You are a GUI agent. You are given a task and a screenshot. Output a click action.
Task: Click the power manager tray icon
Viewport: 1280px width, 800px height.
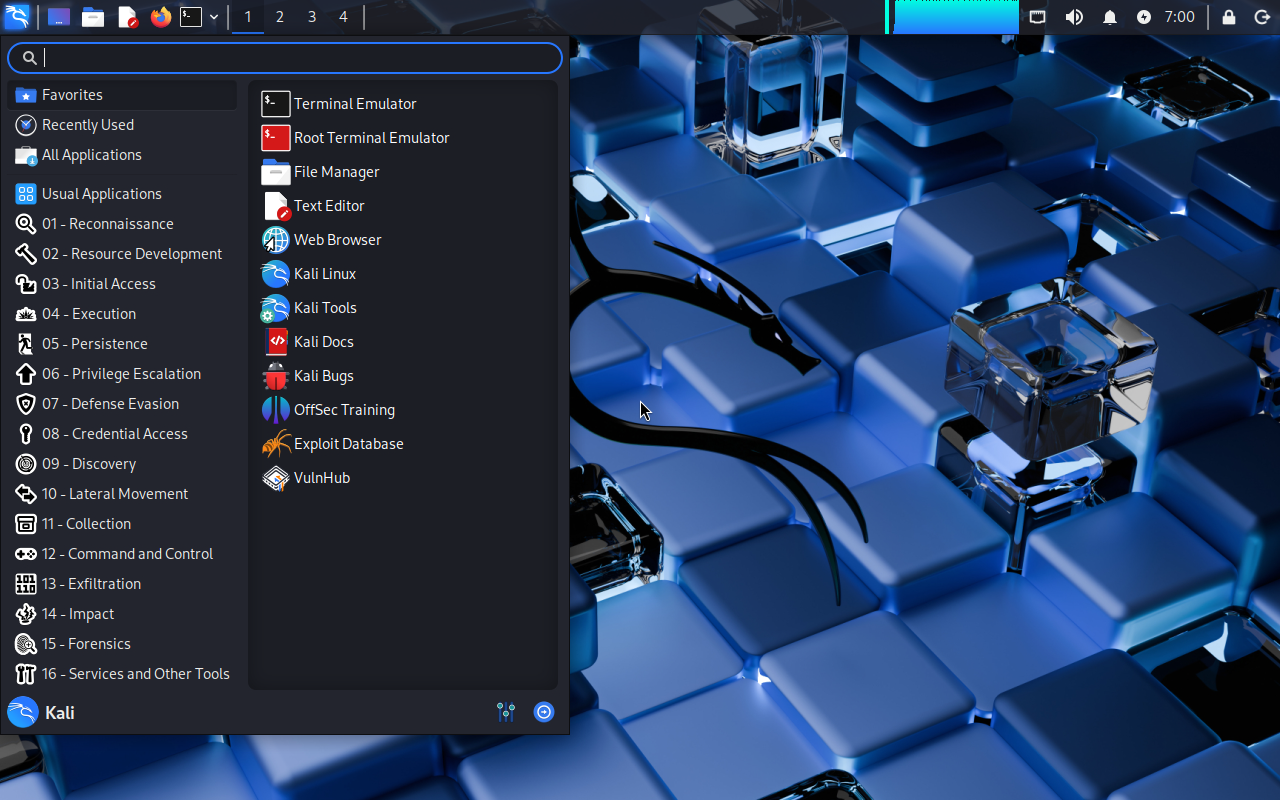click(x=1144, y=17)
